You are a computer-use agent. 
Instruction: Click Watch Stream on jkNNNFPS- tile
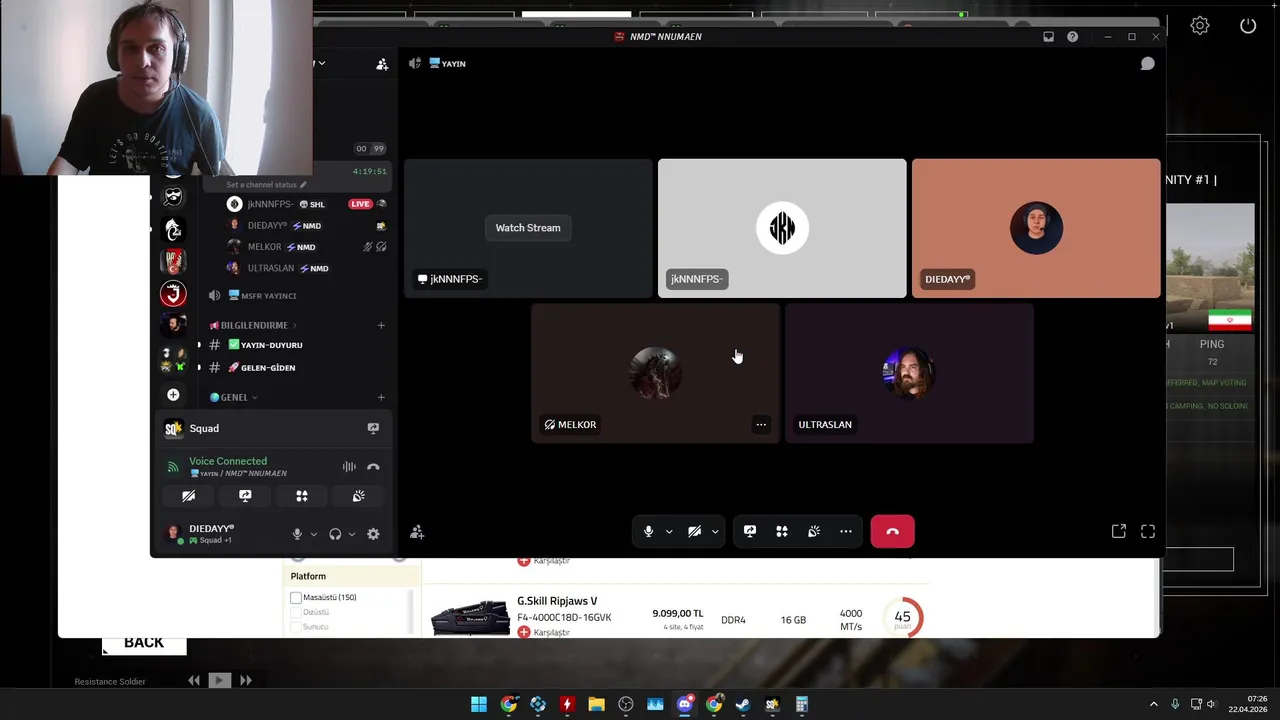pos(528,228)
